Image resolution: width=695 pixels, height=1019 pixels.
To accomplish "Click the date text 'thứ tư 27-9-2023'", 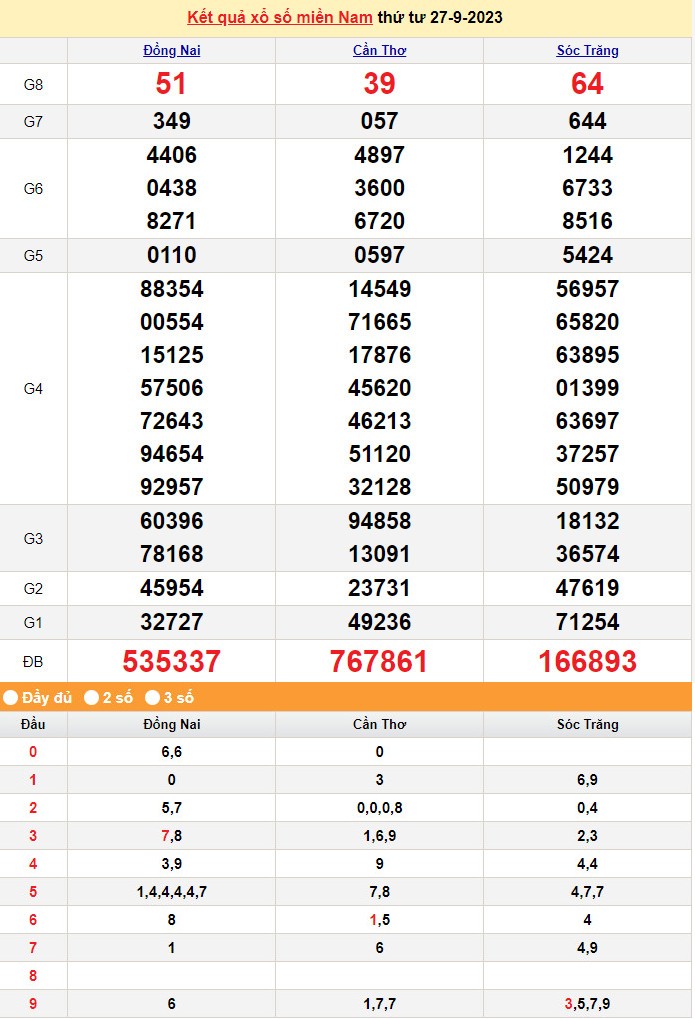I will 441,18.
